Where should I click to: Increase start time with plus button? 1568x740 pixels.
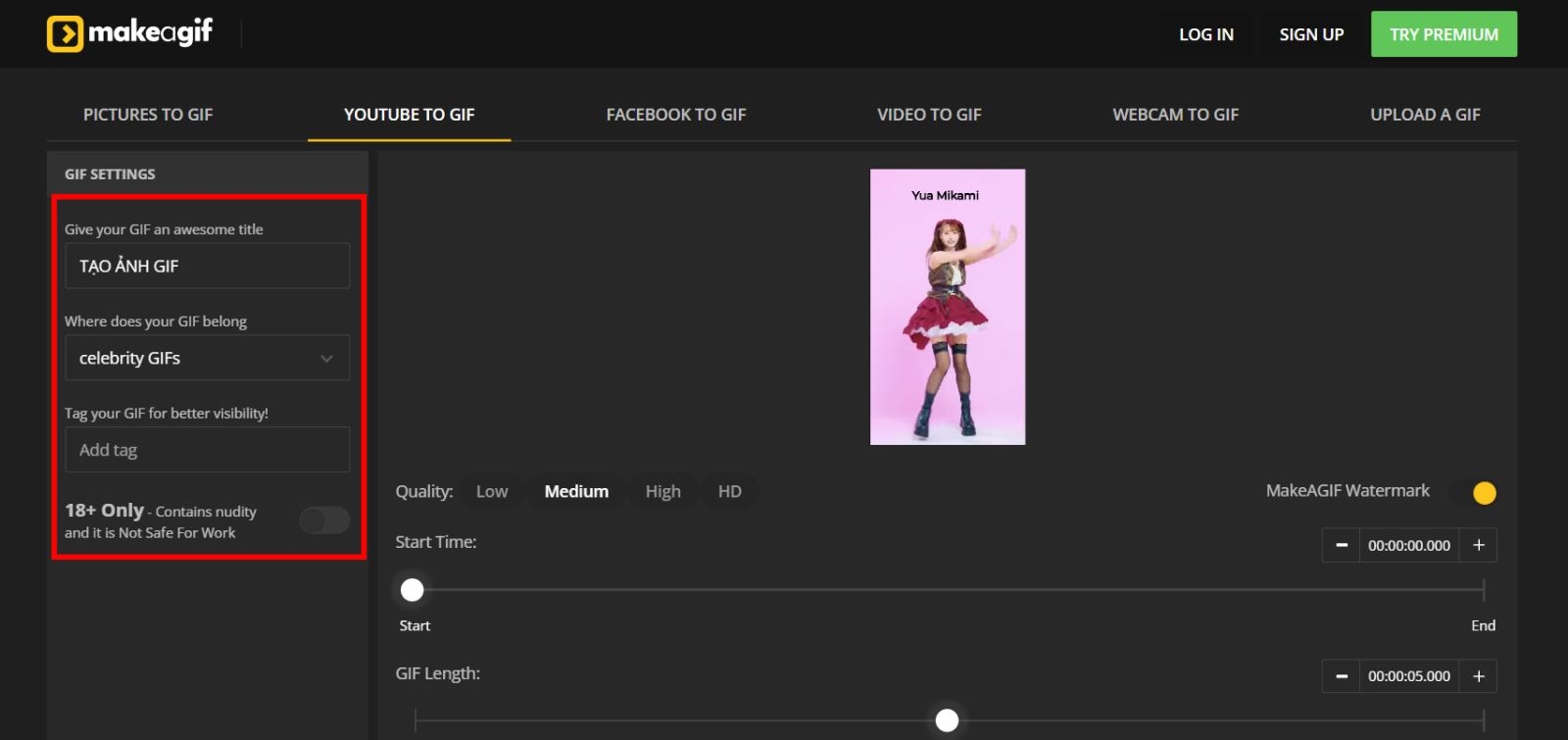point(1478,545)
